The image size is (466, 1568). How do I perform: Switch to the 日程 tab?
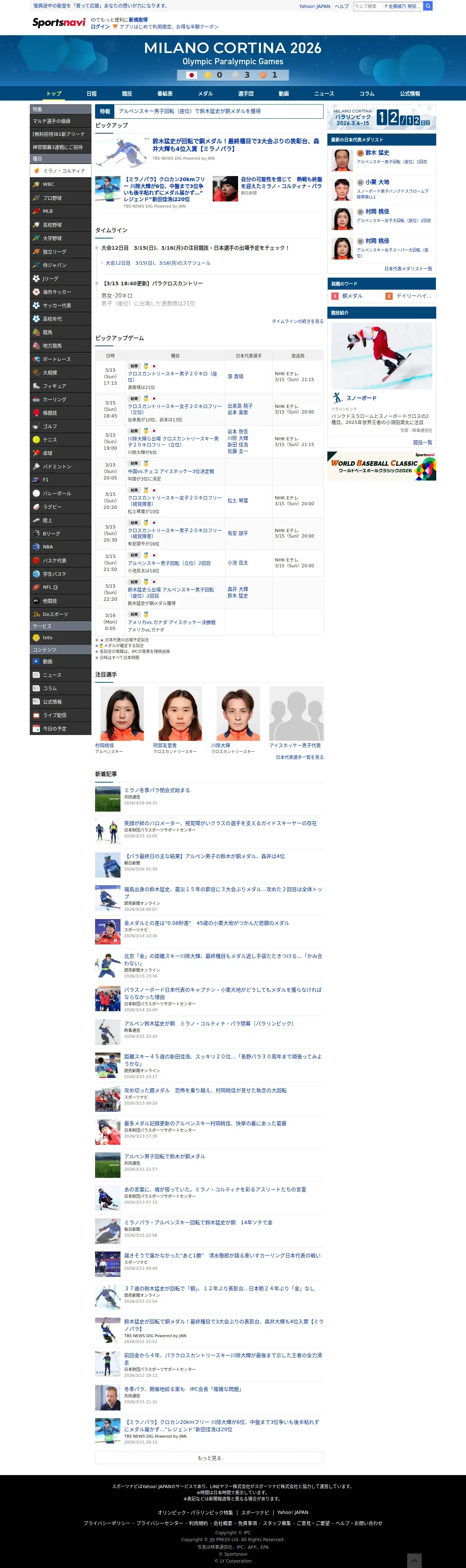[91, 94]
